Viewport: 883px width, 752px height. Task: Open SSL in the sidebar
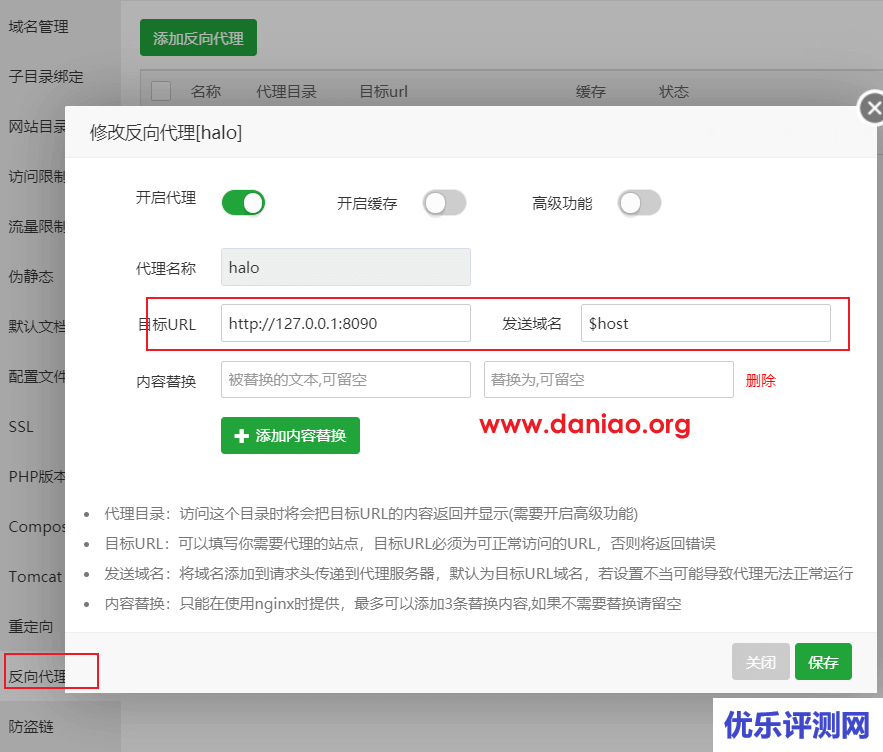pyautogui.click(x=21, y=426)
